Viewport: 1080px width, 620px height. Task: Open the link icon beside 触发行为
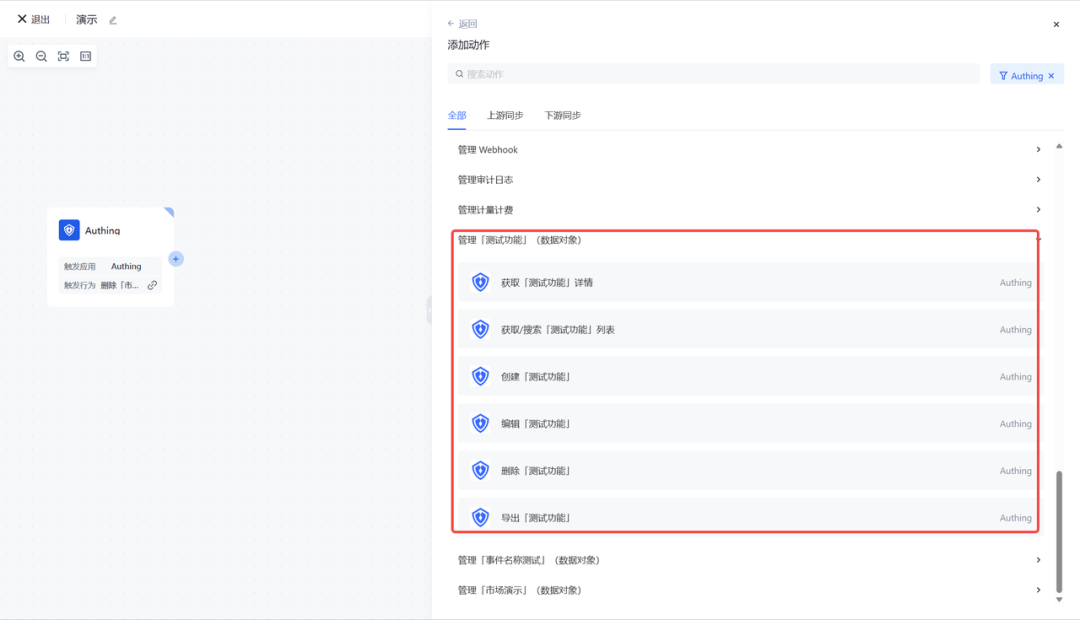tap(152, 285)
